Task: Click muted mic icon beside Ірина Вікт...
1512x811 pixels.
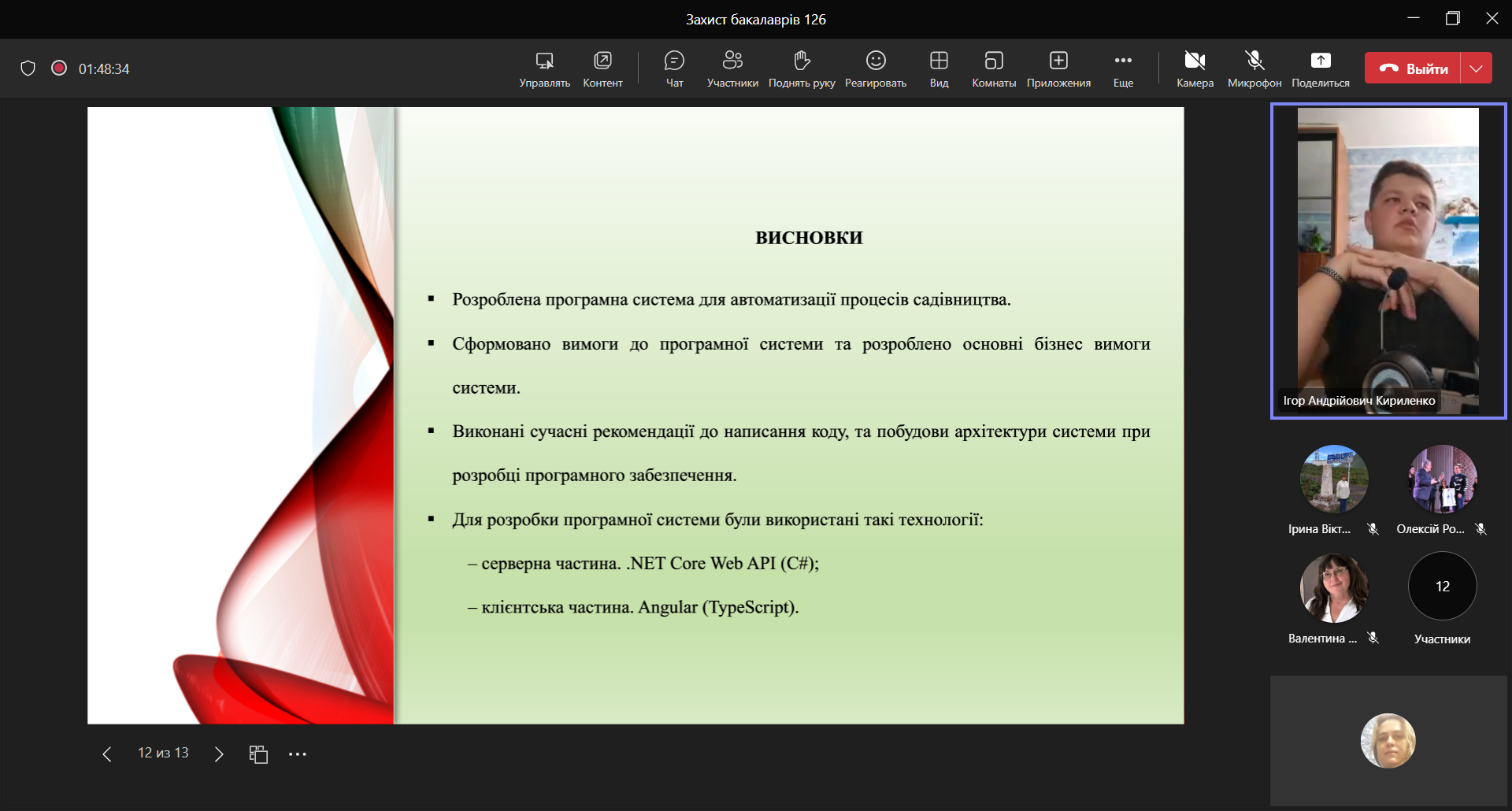Action: click(1373, 529)
